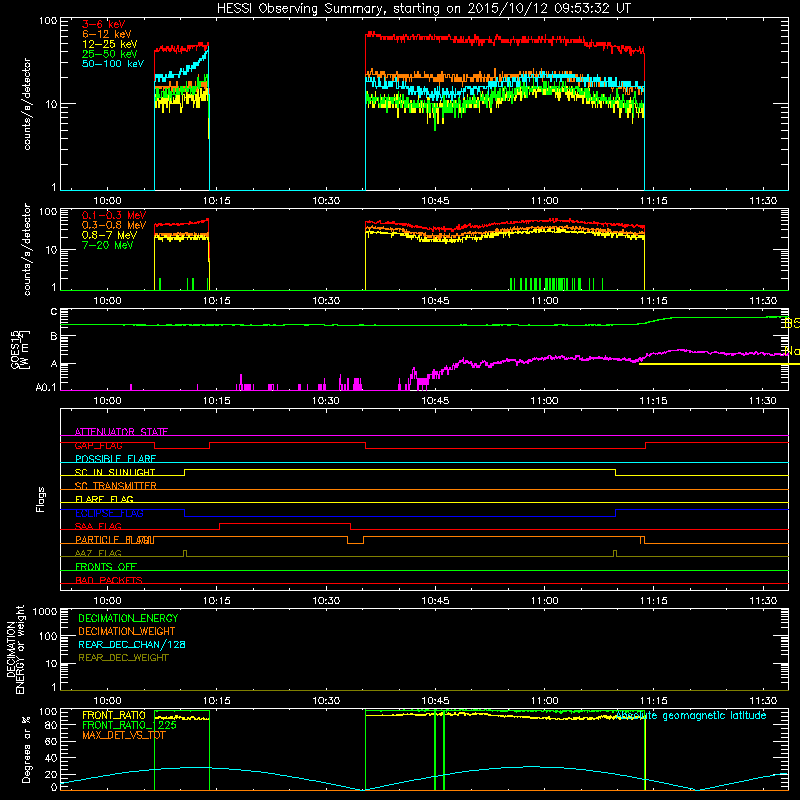Click the REAR_DEC_CHAN/128 legend label
The width and height of the screenshot is (800, 800).
coord(132,644)
